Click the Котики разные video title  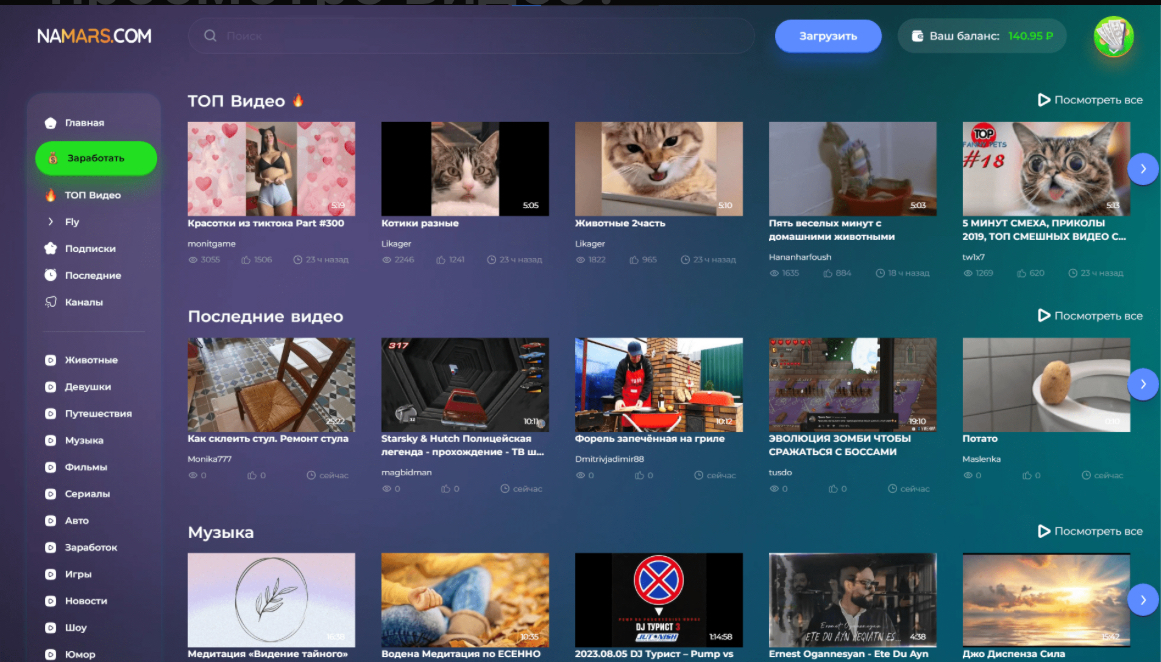pyautogui.click(x=420, y=223)
